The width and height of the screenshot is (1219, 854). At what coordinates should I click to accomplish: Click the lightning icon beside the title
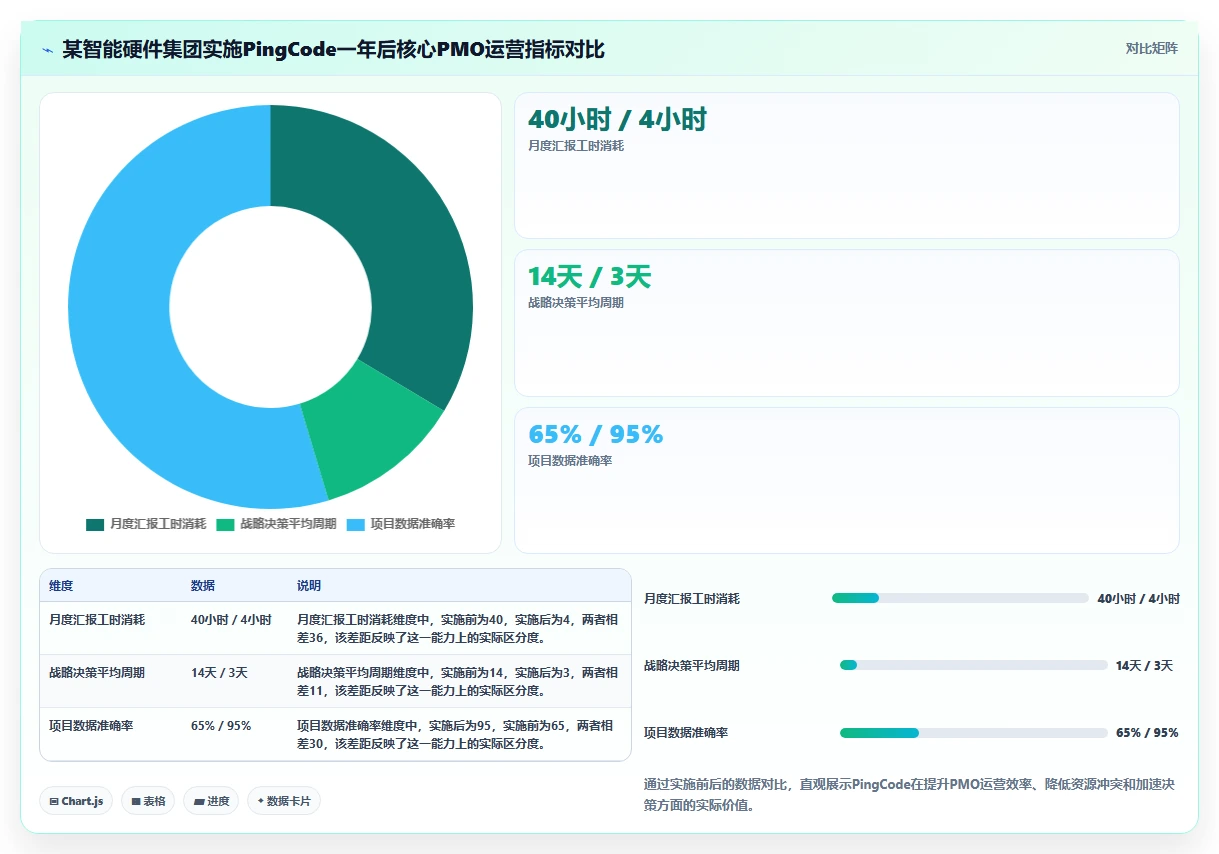click(47, 50)
